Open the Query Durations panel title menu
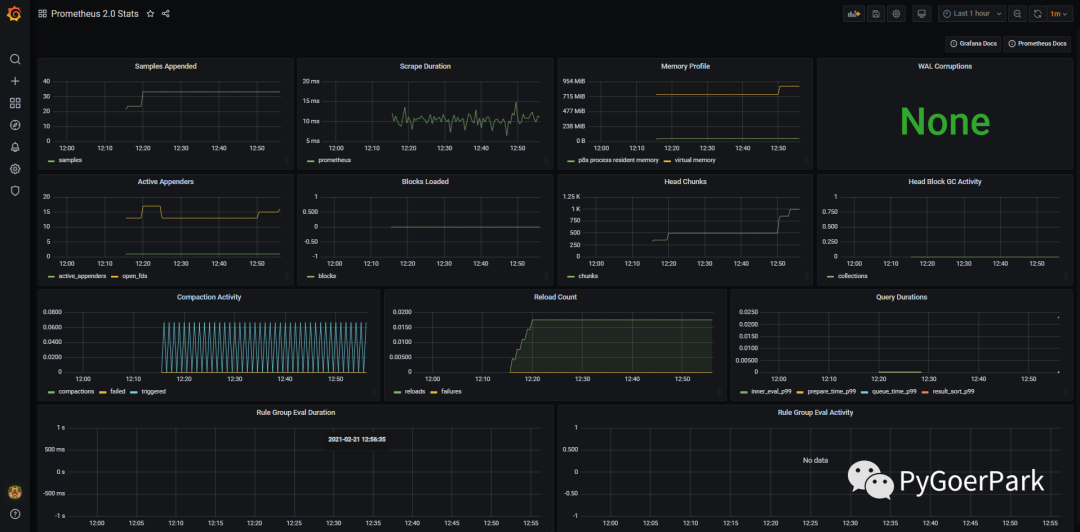 coord(902,297)
